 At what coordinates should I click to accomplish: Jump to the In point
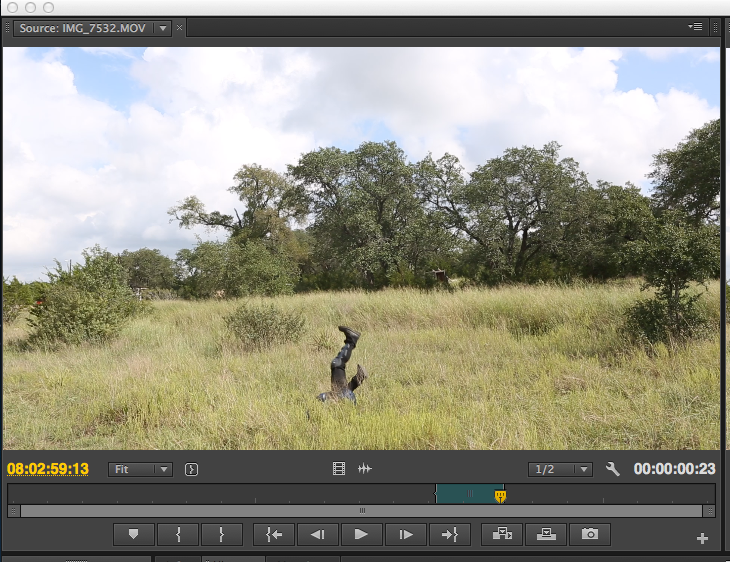click(x=274, y=534)
